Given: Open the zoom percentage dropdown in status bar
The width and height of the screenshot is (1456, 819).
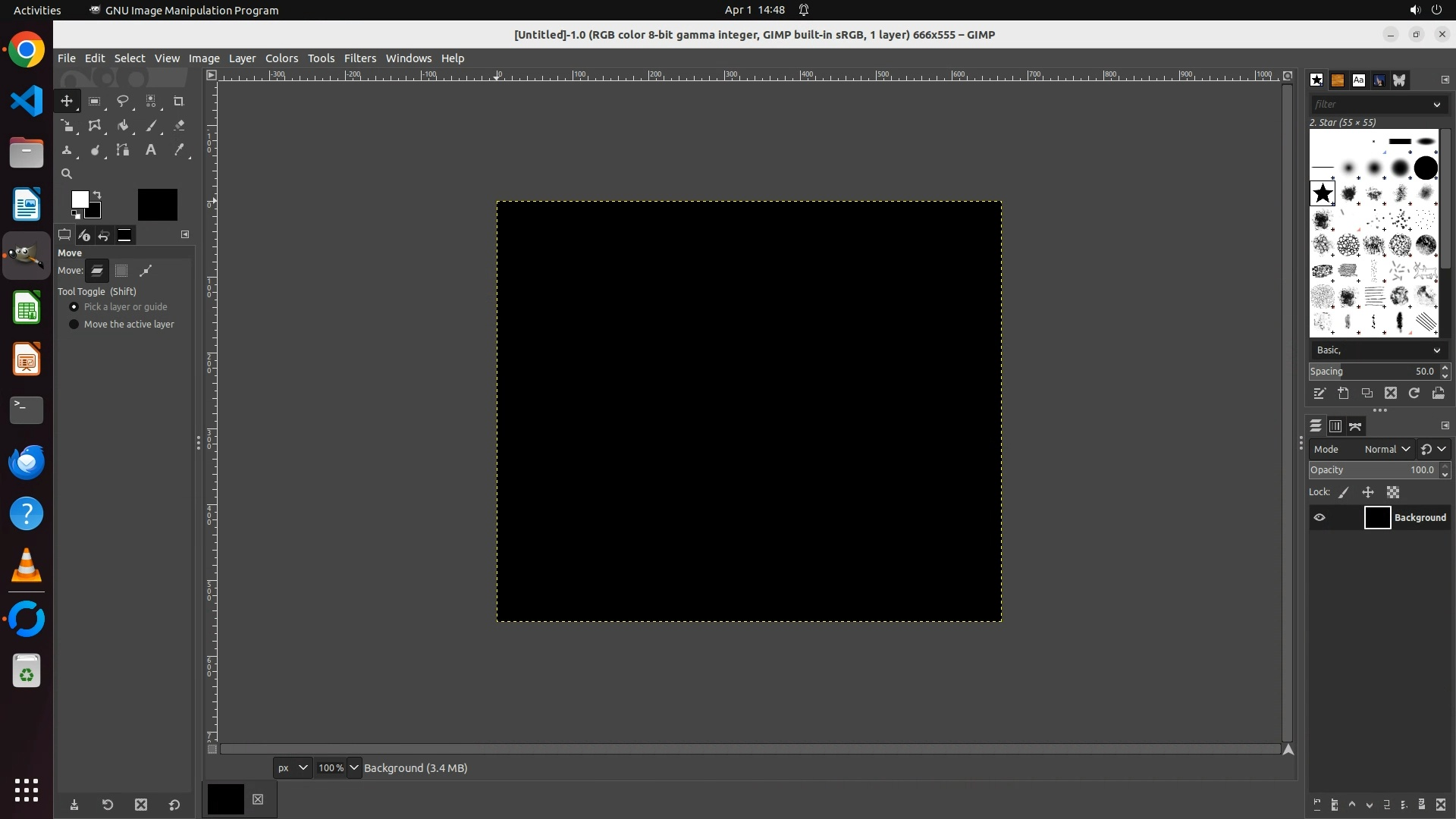Looking at the screenshot, I should [x=353, y=767].
